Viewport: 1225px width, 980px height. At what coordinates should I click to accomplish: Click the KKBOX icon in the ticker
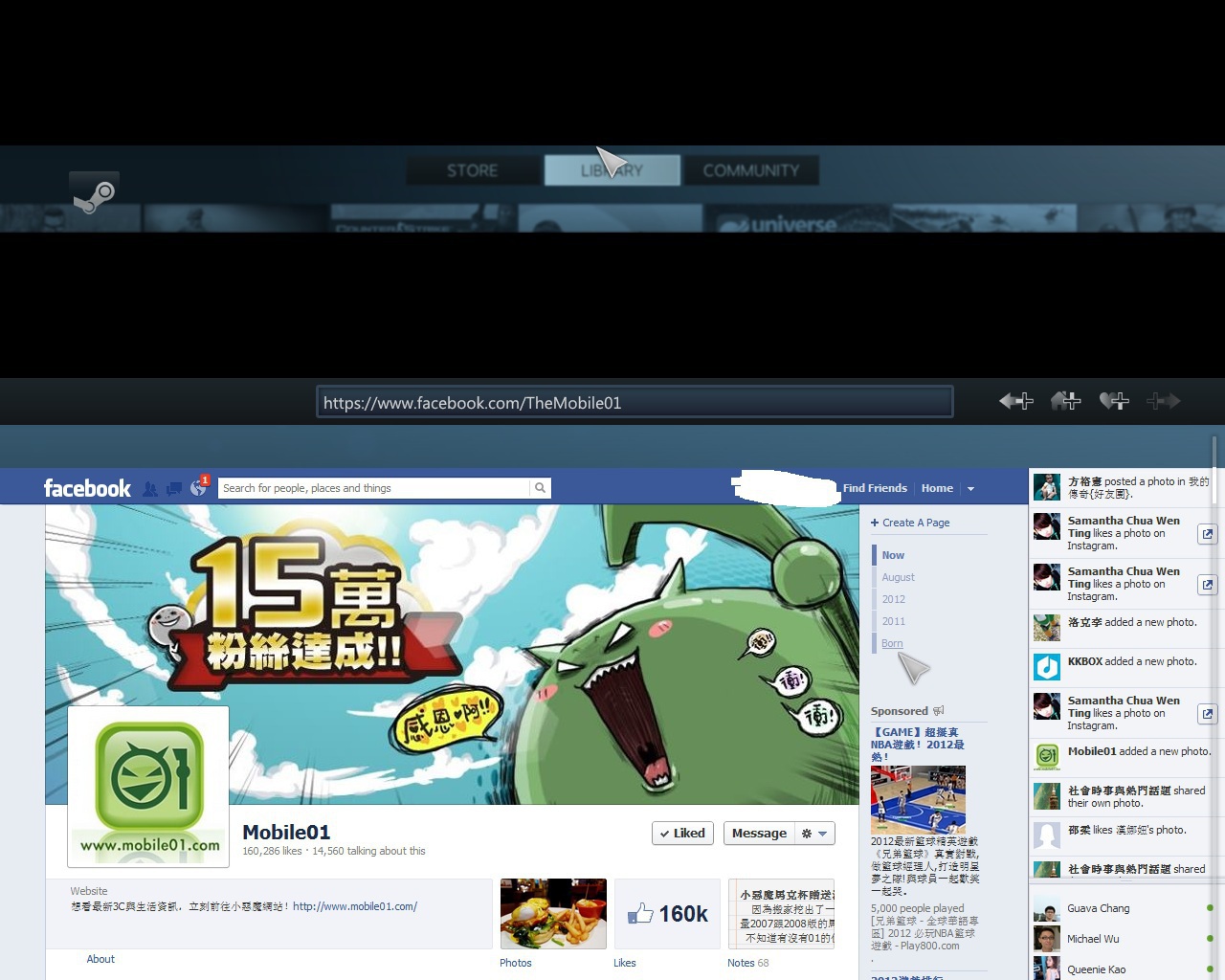(1047, 667)
